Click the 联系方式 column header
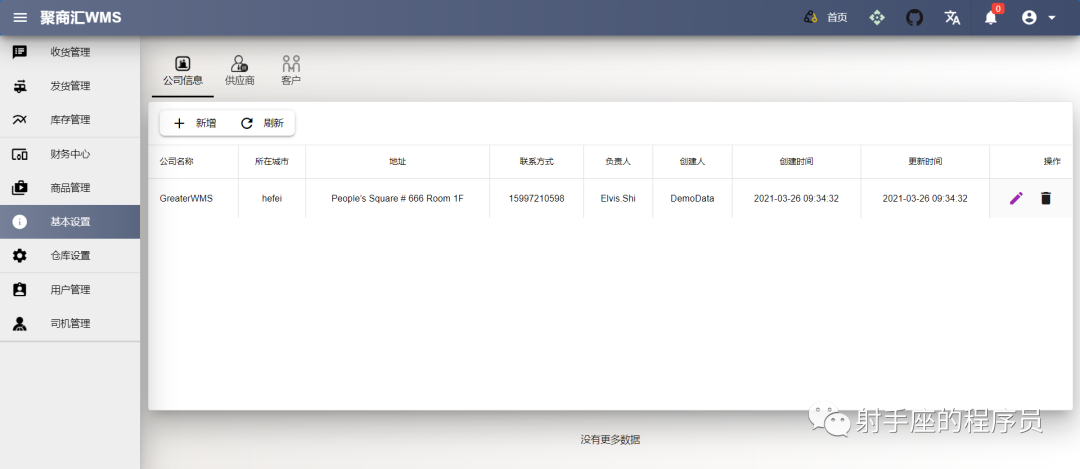This screenshot has height=469, width=1080. [537, 162]
